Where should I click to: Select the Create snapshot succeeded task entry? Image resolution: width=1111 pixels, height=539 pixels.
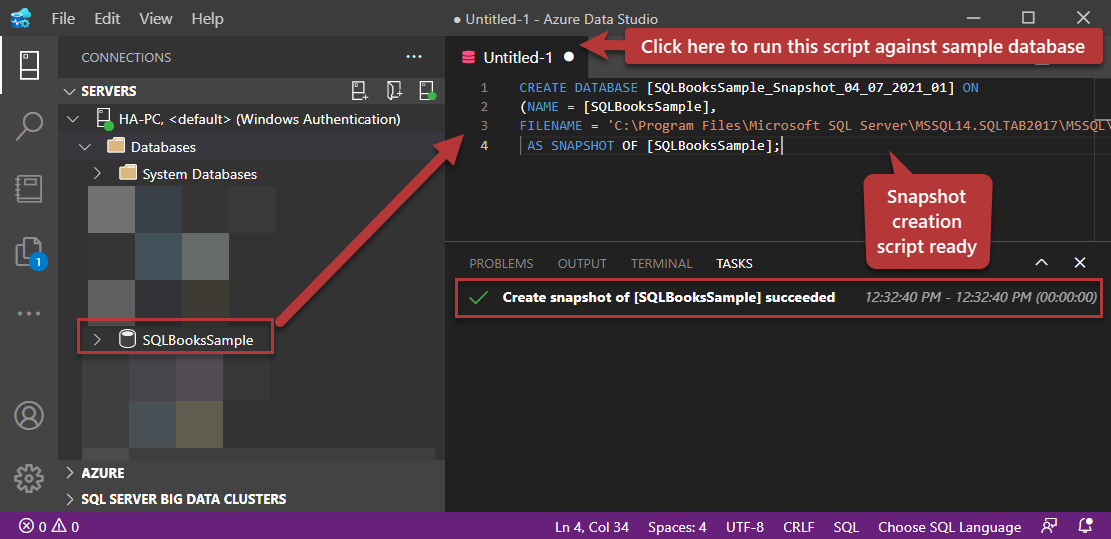click(778, 297)
